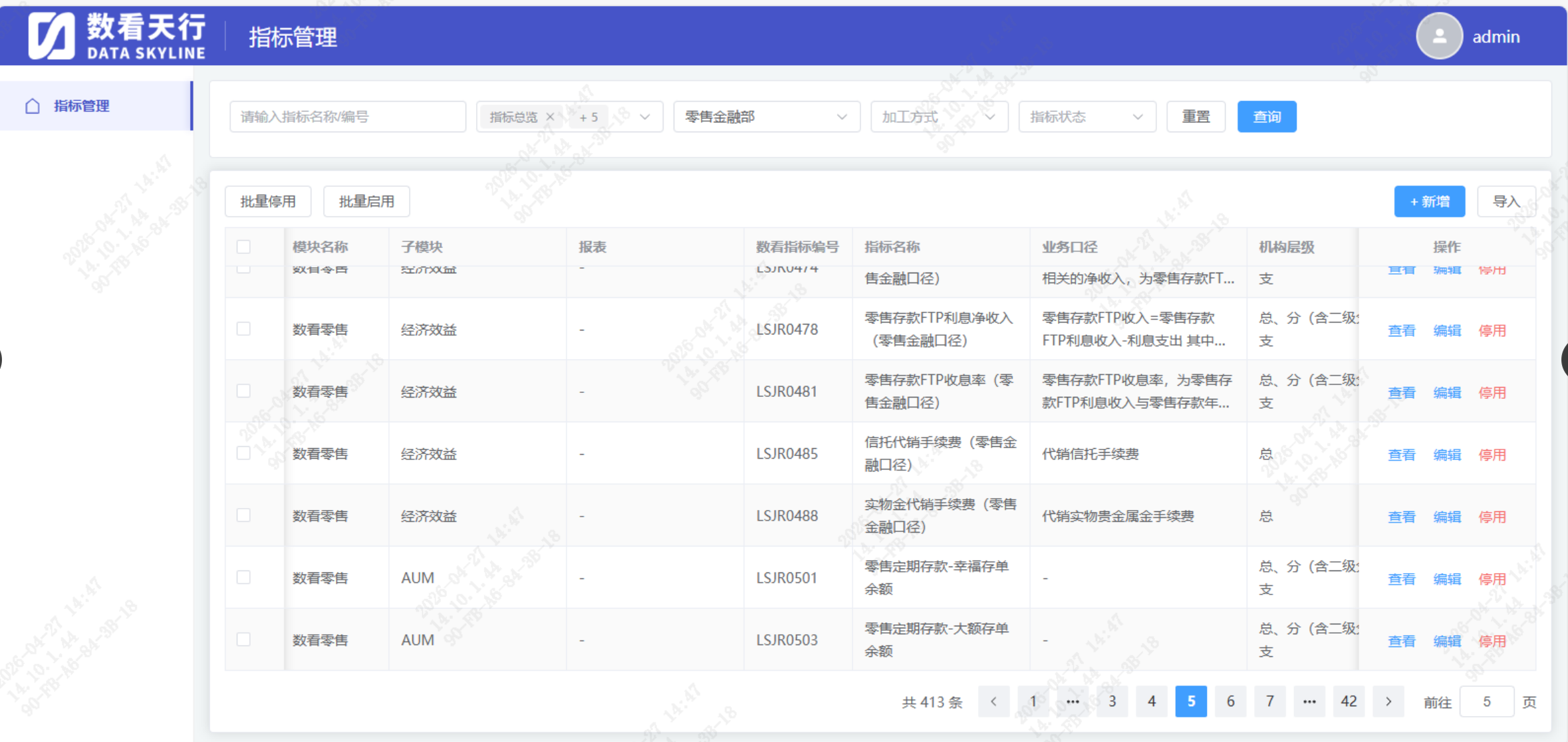This screenshot has height=742, width=1568.
Task: Go to page 6
Action: tap(1230, 701)
